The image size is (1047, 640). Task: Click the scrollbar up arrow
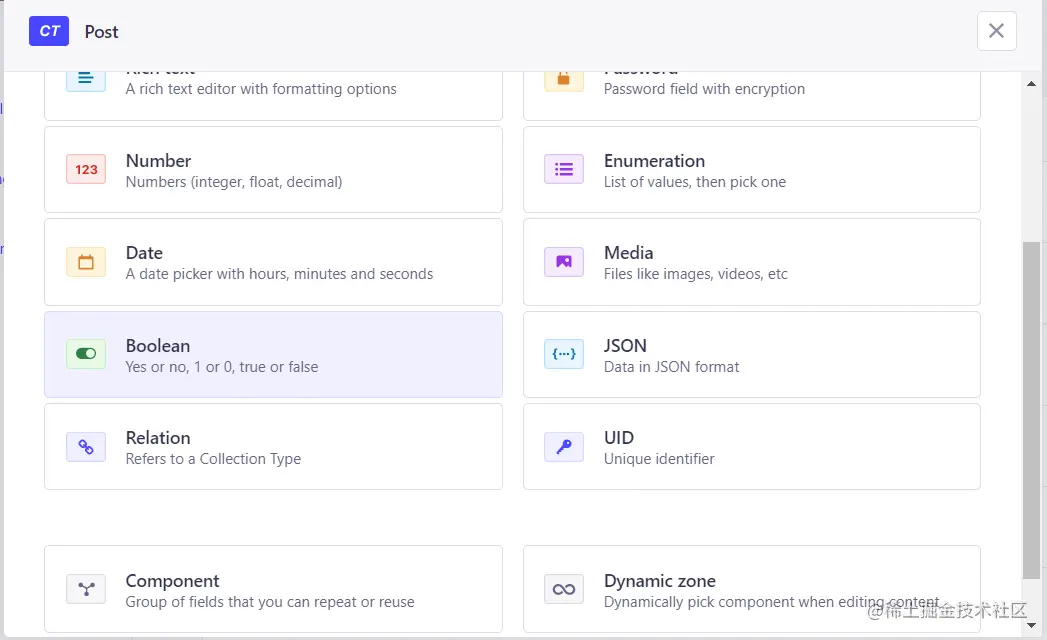coord(1031,85)
